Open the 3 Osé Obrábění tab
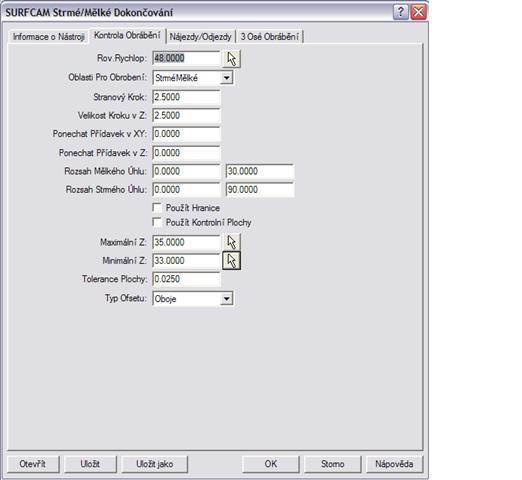This screenshot has width=522, height=480. tap(269, 37)
